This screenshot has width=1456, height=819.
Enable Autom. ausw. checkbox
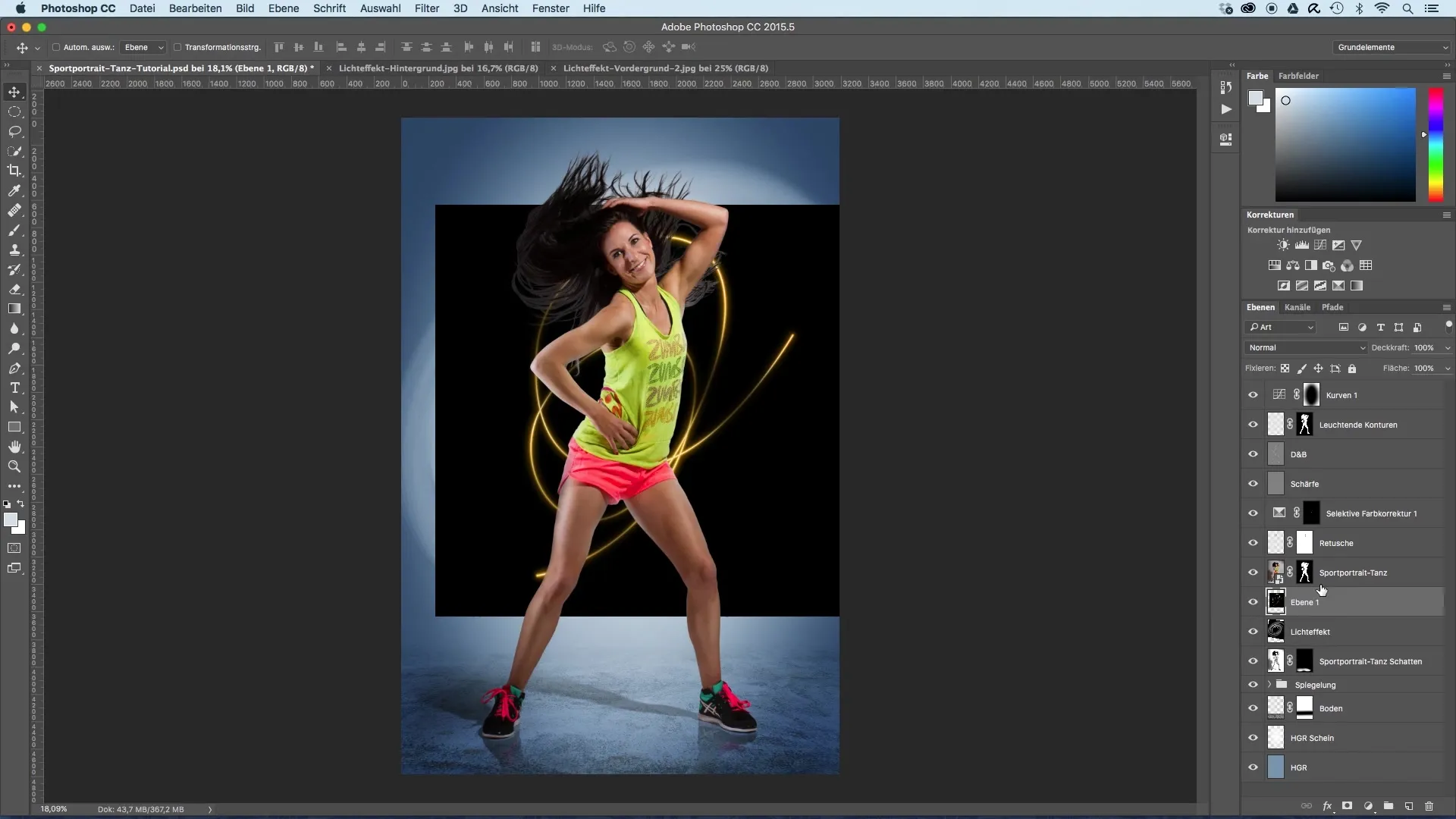click(56, 47)
